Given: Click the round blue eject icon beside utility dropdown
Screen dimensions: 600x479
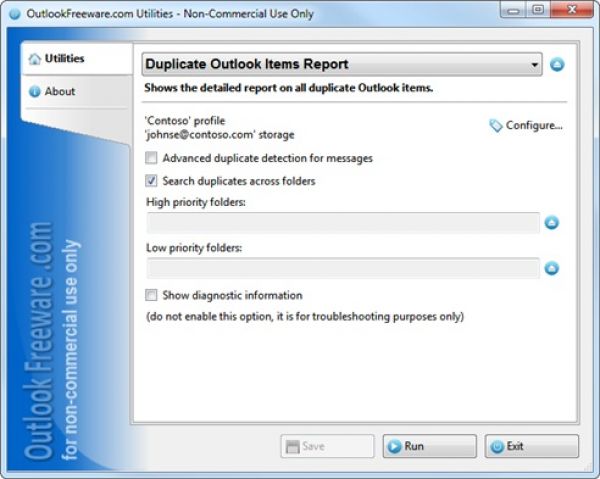Looking at the screenshot, I should pos(557,64).
